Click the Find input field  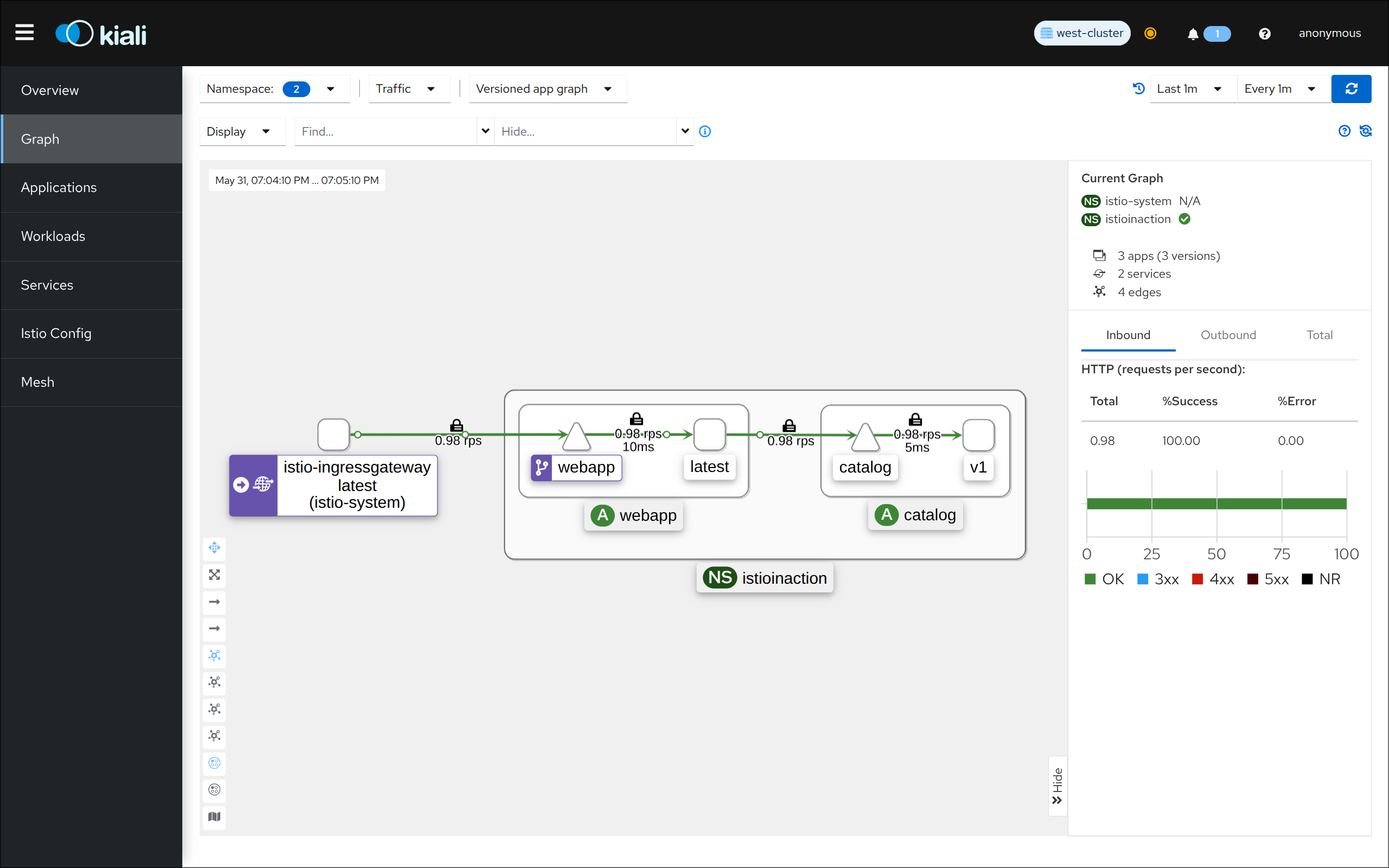coord(386,131)
